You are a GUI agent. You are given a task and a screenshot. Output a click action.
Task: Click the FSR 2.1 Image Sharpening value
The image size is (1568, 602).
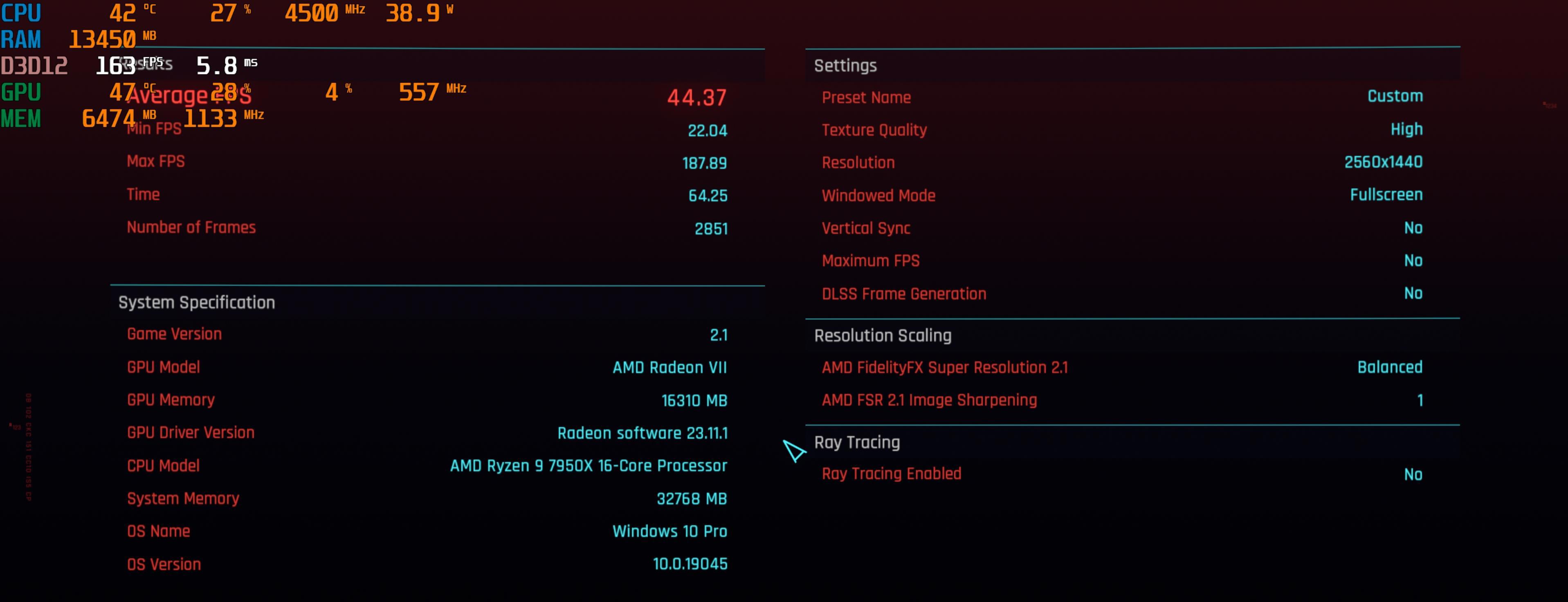coord(1420,400)
